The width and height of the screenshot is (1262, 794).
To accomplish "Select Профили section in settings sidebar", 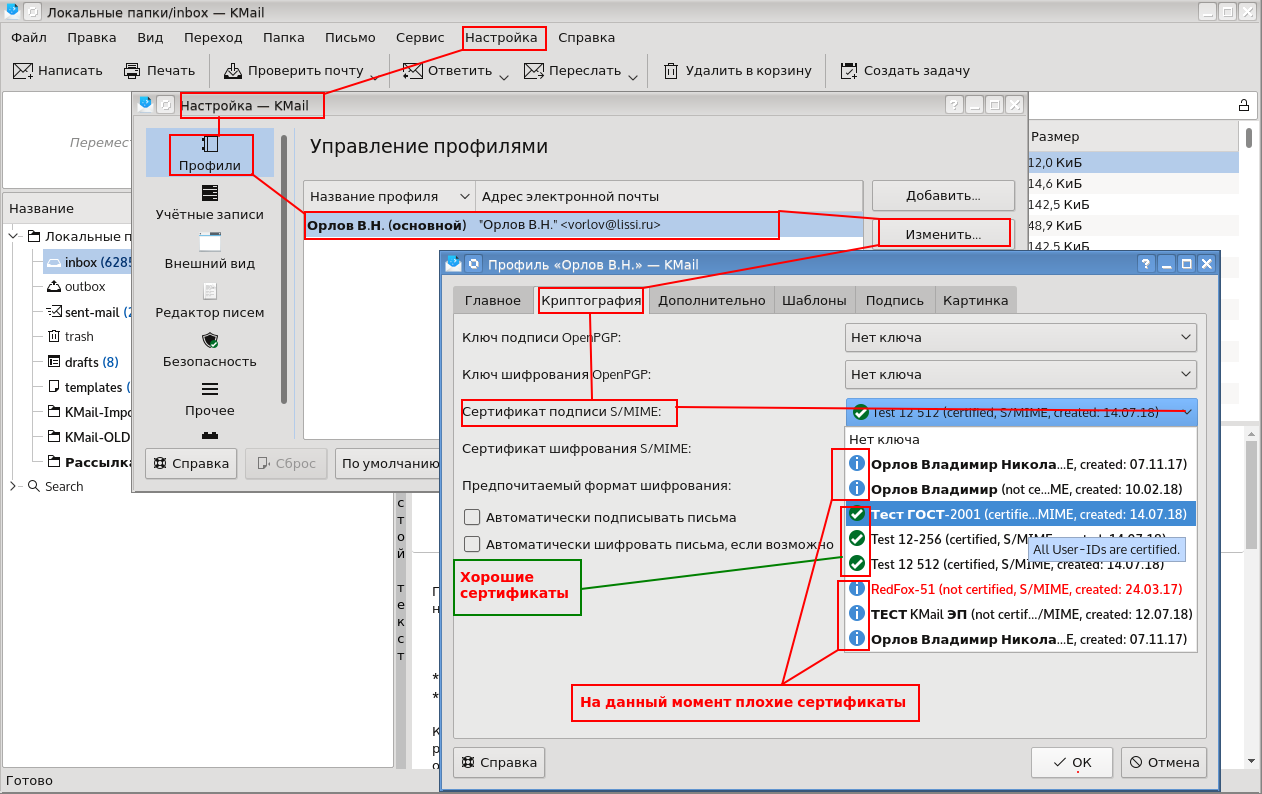I will coord(210,153).
